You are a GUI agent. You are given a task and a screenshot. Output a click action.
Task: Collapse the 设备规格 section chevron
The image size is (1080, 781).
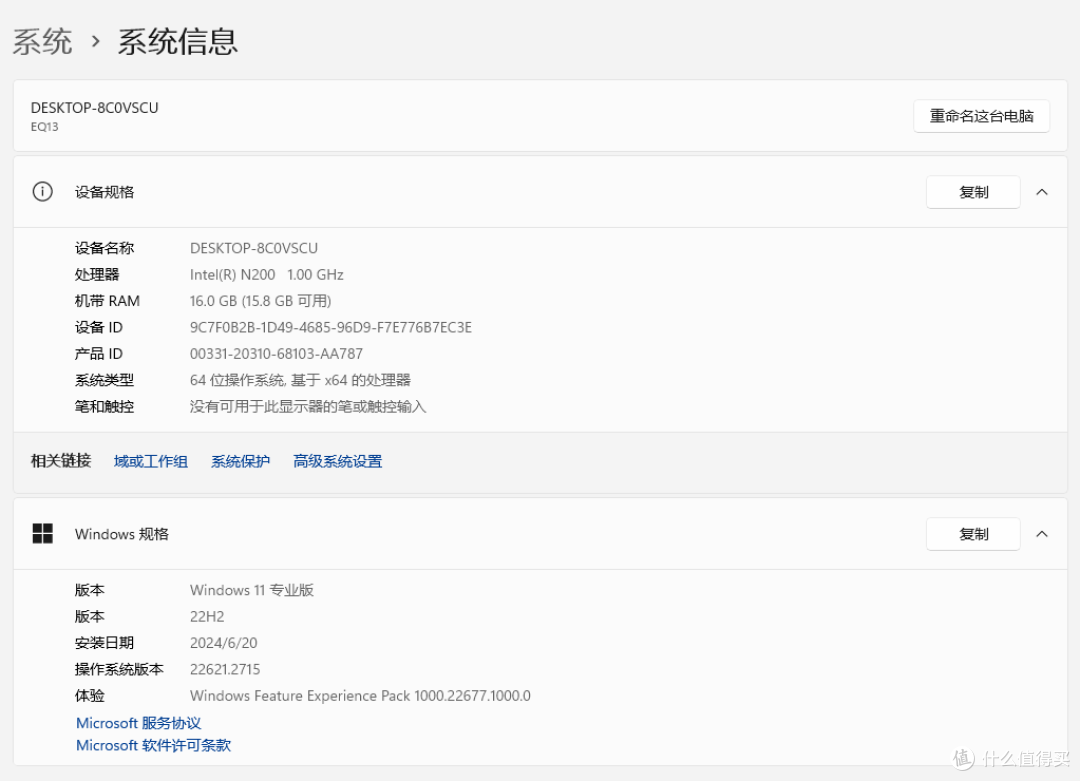coord(1041,192)
